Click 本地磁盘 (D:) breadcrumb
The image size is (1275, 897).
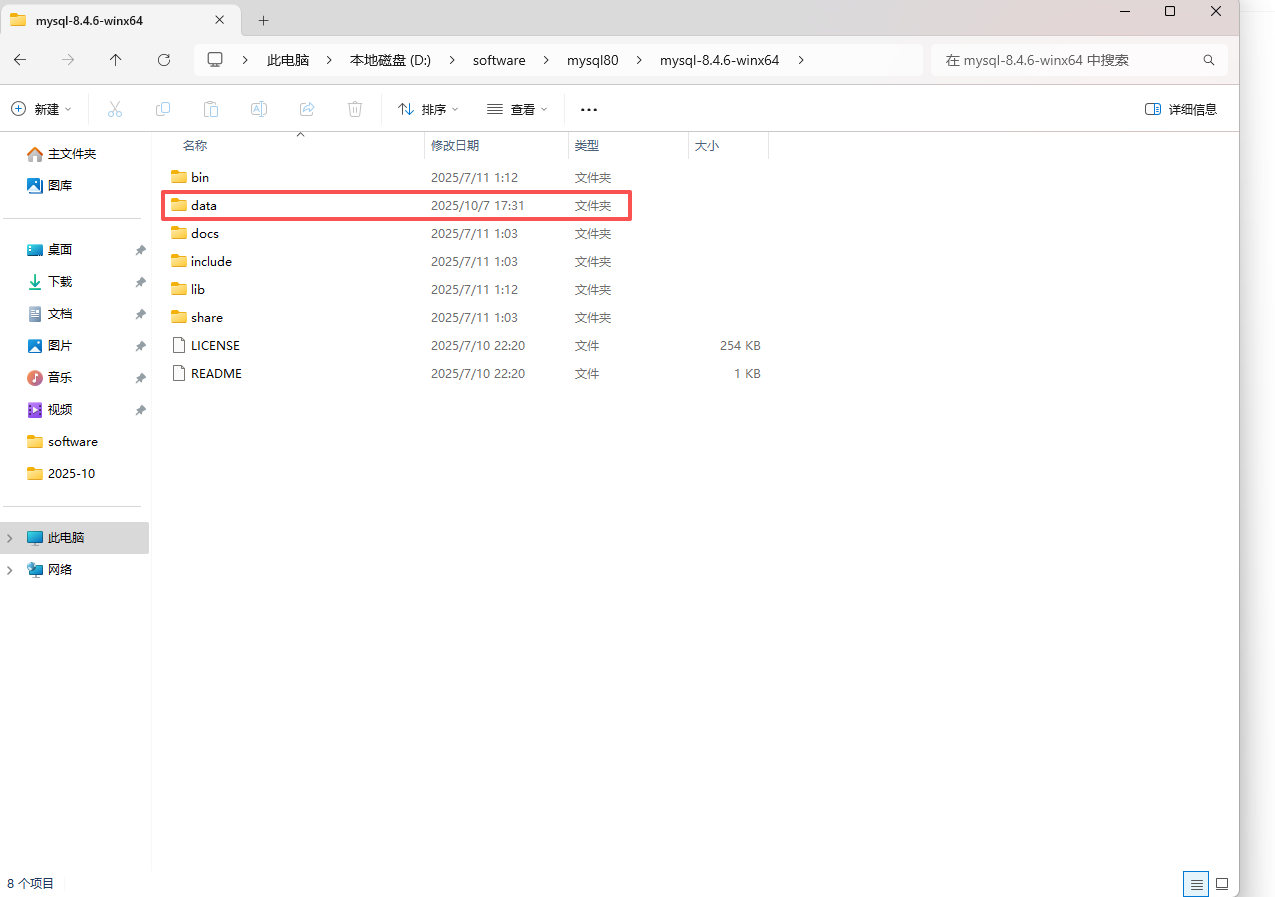(x=390, y=60)
